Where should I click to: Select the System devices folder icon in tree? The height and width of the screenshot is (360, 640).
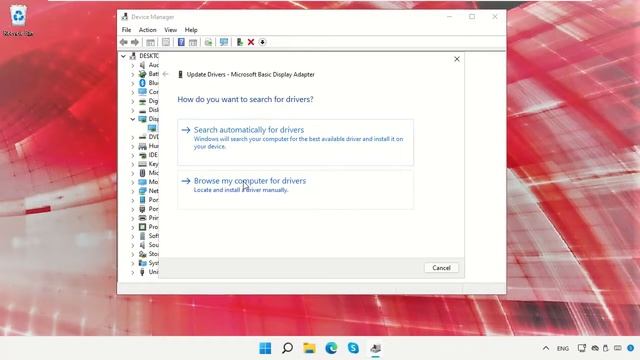pyautogui.click(x=142, y=263)
